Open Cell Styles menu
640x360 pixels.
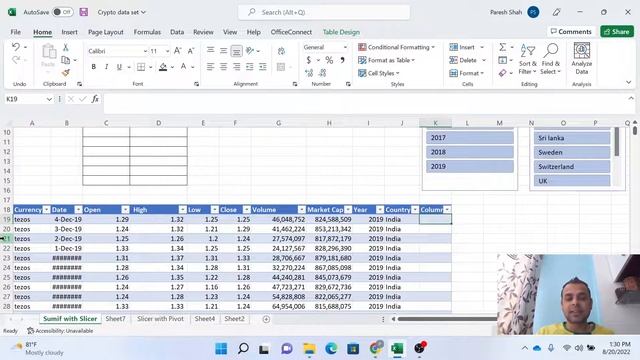click(378, 73)
